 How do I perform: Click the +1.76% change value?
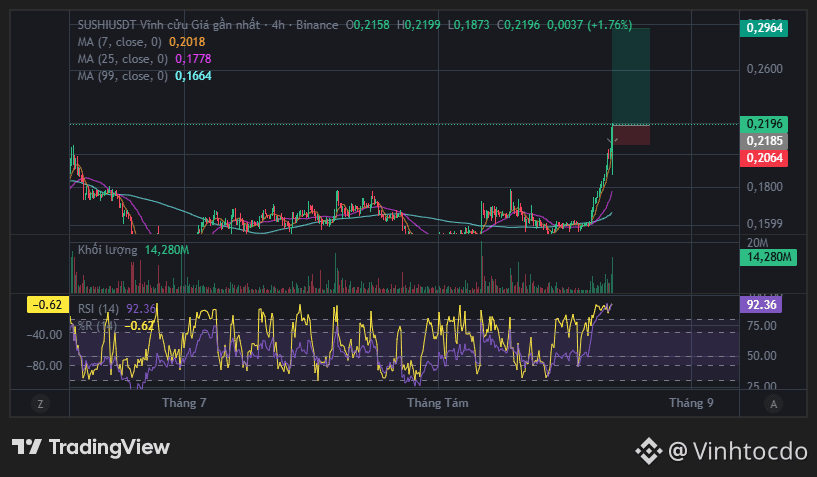click(610, 25)
